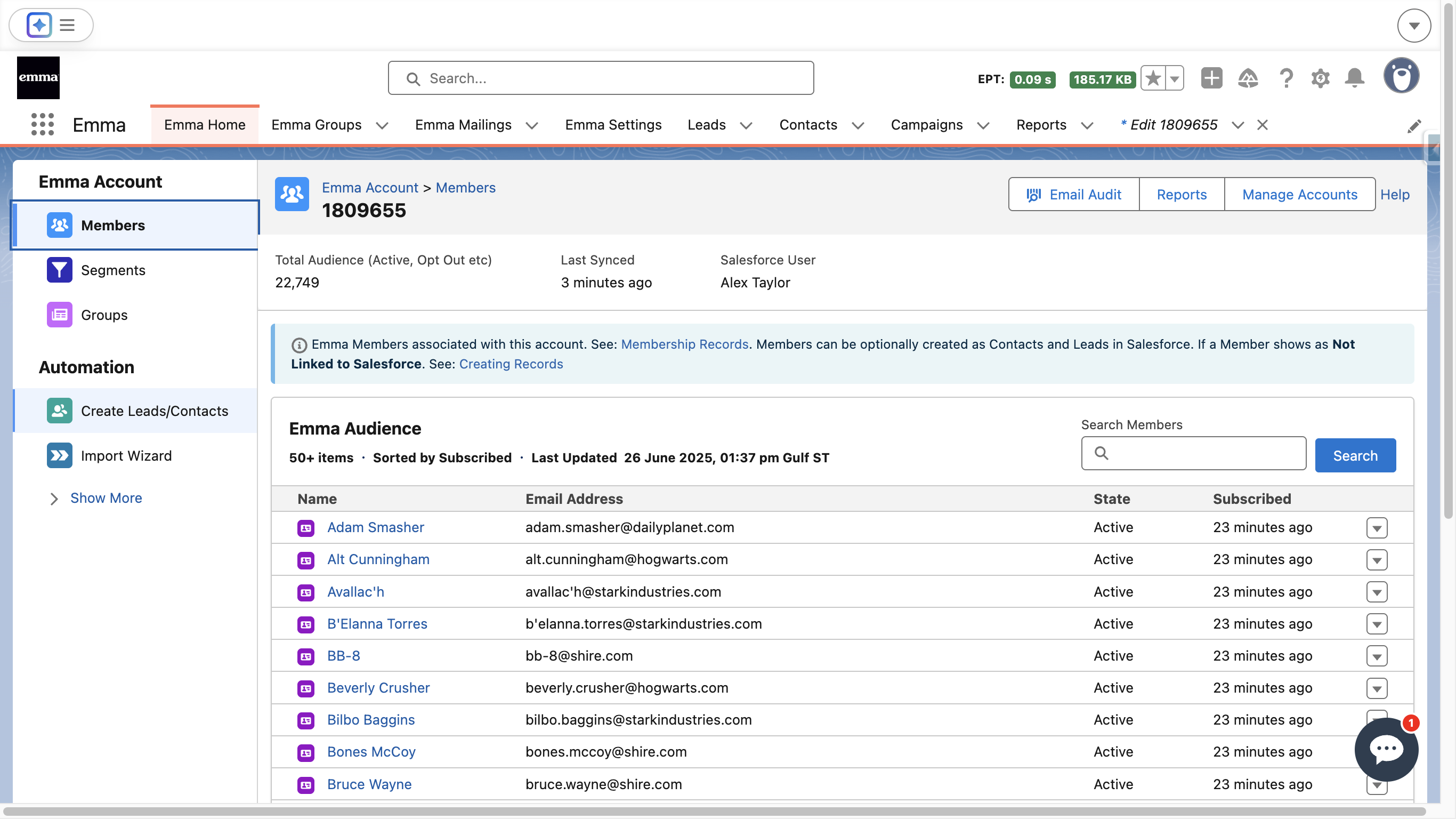This screenshot has height=819, width=1456.
Task: Click the Reports button in the header
Action: [x=1182, y=194]
